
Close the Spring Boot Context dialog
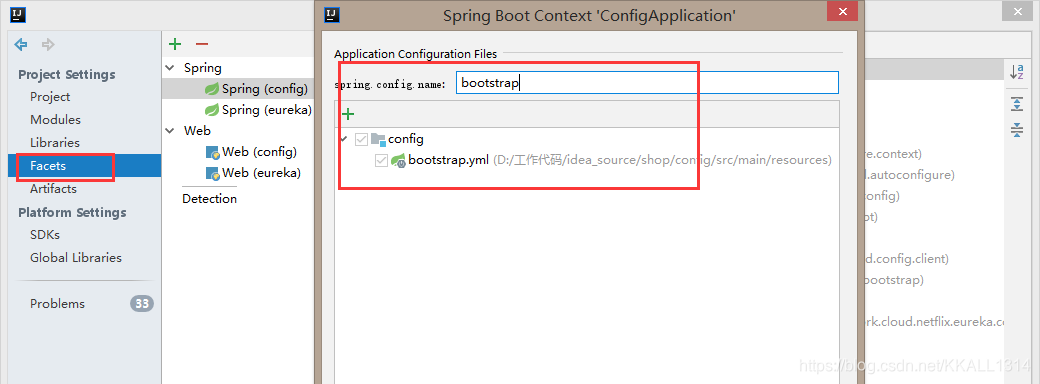click(842, 12)
